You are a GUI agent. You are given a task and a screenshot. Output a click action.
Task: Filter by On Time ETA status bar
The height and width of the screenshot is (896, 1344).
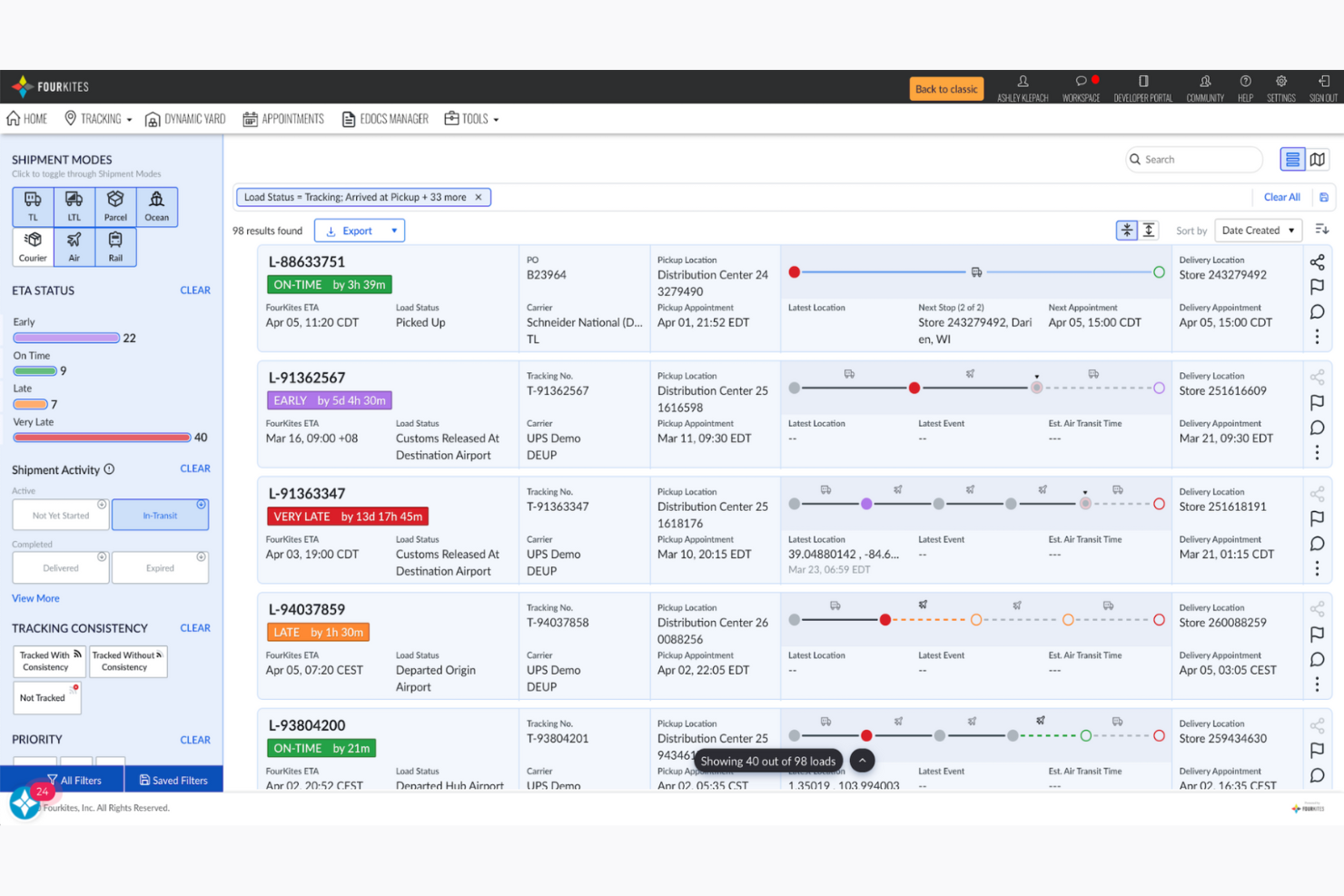[35, 370]
